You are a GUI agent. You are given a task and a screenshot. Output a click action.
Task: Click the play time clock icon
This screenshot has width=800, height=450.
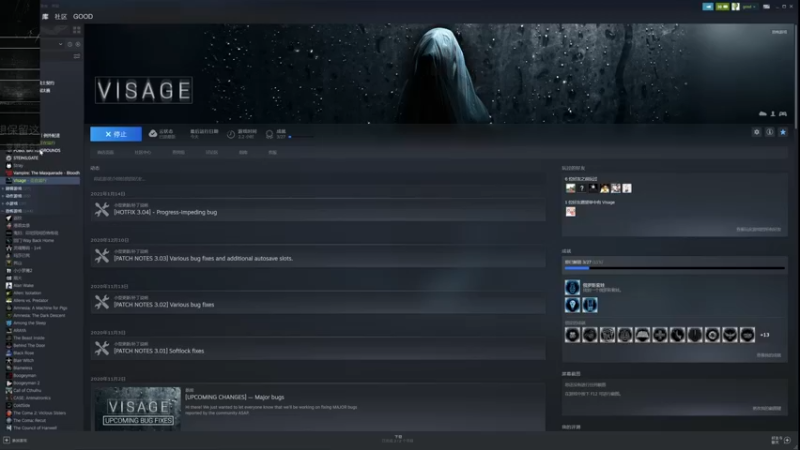coord(231,134)
